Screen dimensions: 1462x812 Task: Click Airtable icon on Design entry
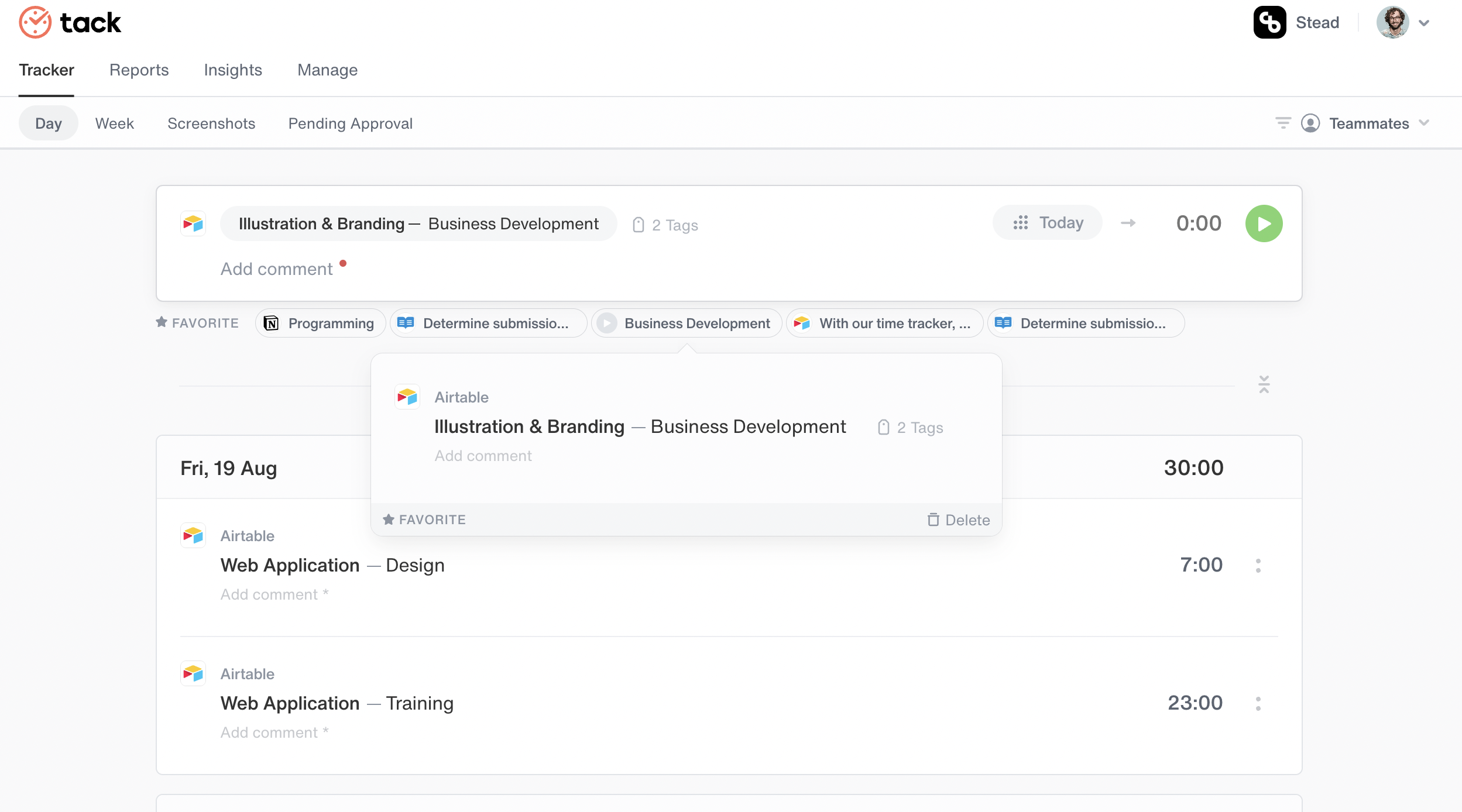click(193, 535)
